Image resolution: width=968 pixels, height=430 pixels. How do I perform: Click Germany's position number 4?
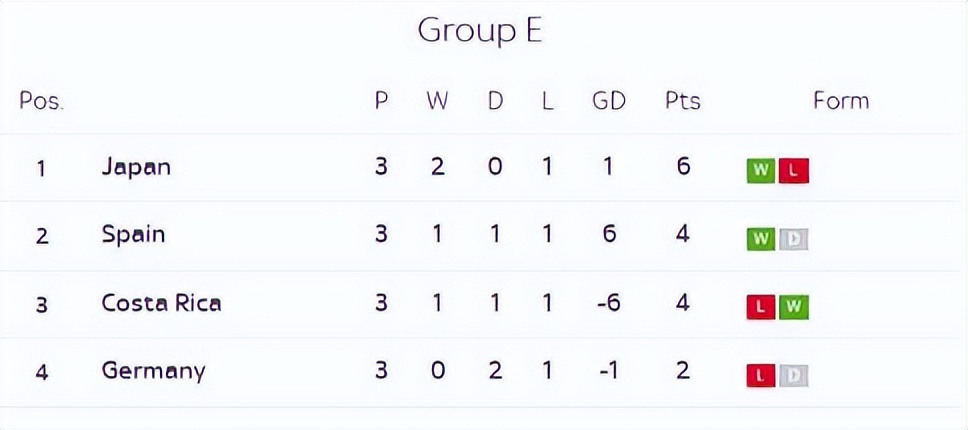[41, 372]
